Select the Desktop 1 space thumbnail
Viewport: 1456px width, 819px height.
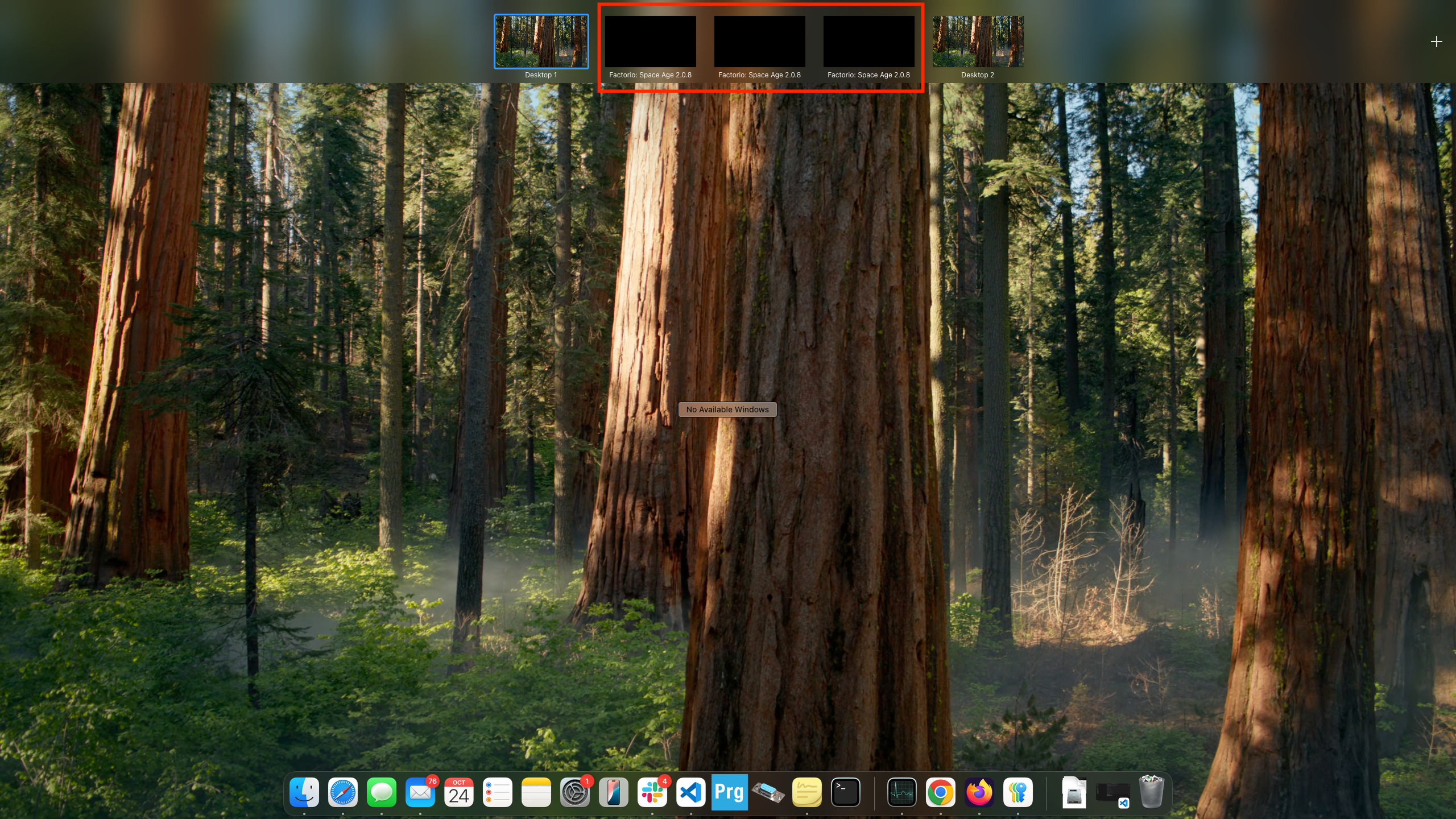click(541, 42)
